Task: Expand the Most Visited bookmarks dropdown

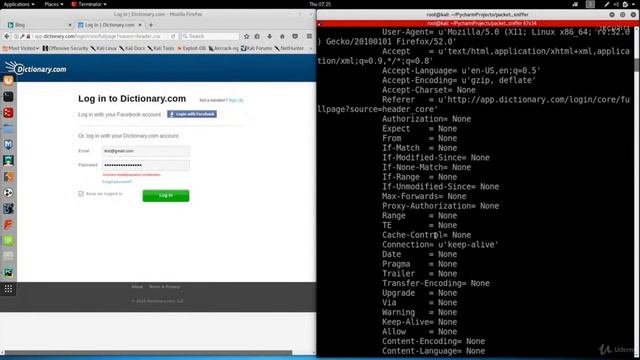Action: pyautogui.click(x=20, y=48)
